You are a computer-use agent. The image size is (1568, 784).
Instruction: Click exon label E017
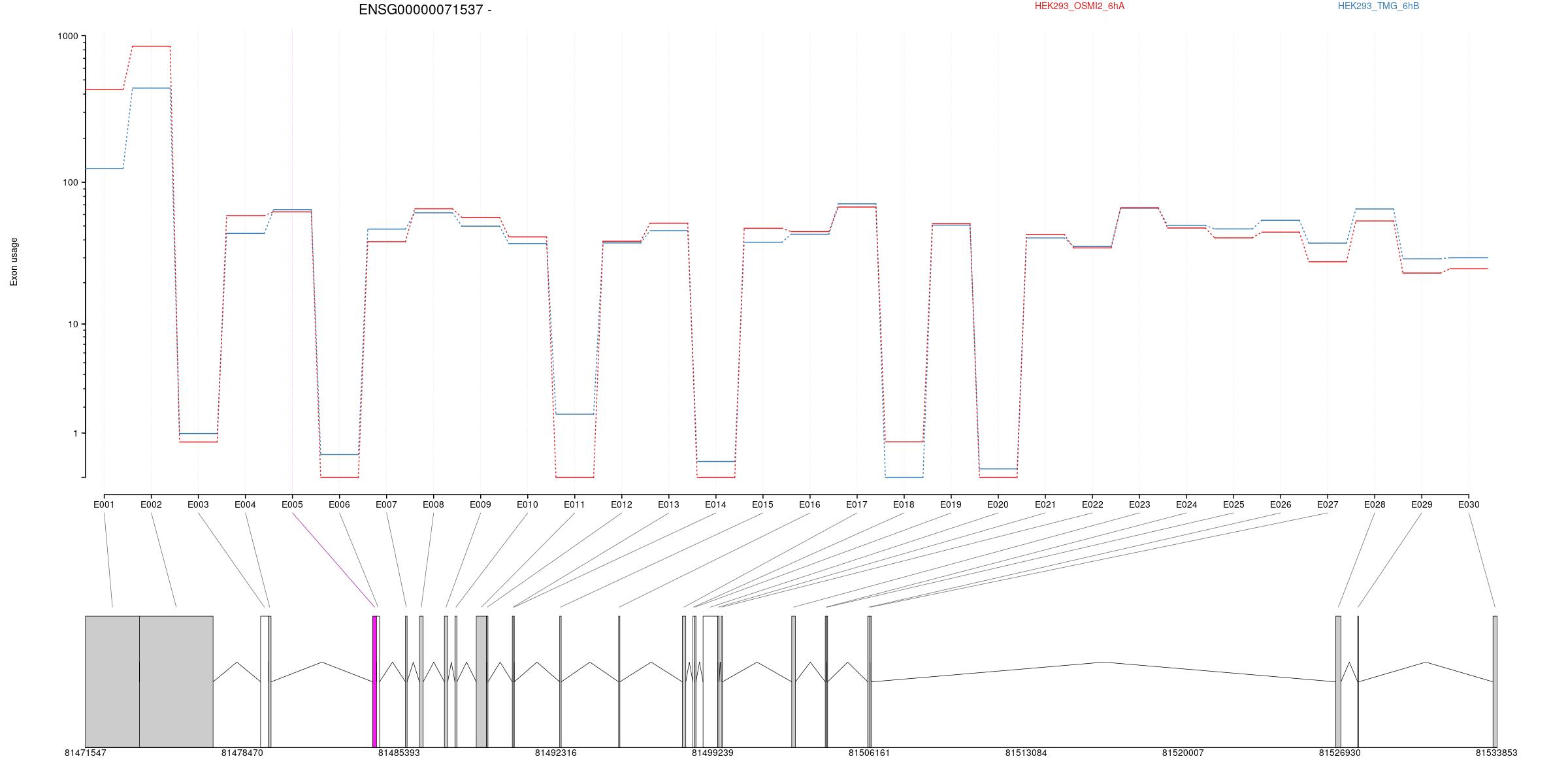(857, 504)
